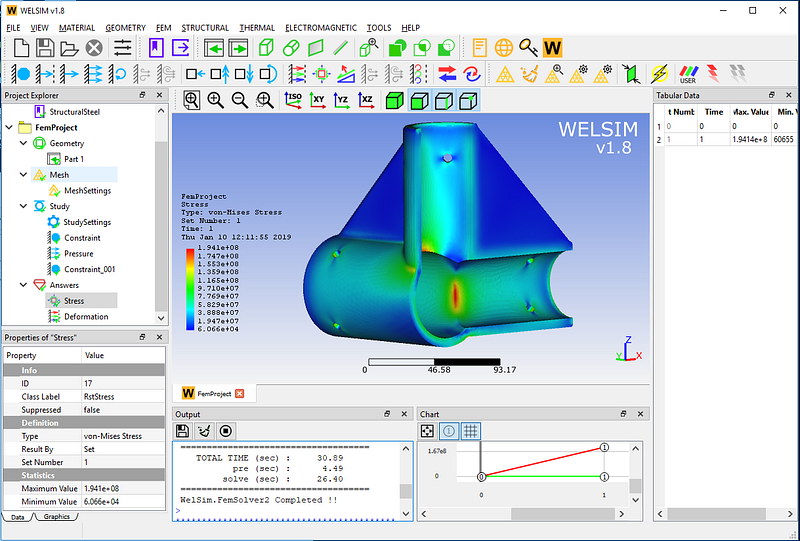Screen dimensions: 800x541
Task: Set XZ plane view
Action: (x=366, y=101)
